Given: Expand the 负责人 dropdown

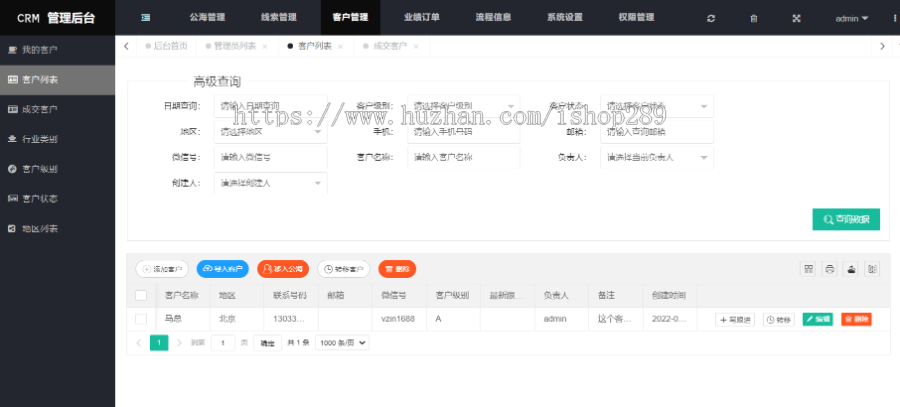Looking at the screenshot, I should [x=657, y=157].
